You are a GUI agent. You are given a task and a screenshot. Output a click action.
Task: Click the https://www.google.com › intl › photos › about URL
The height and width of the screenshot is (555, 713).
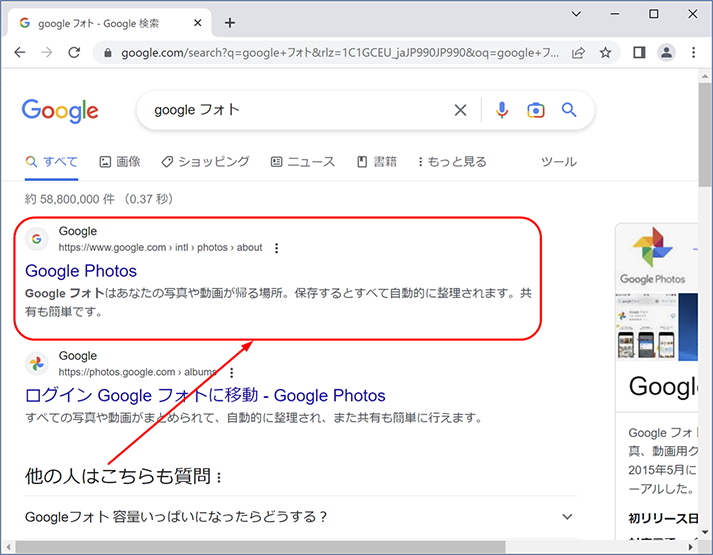pyautogui.click(x=161, y=248)
